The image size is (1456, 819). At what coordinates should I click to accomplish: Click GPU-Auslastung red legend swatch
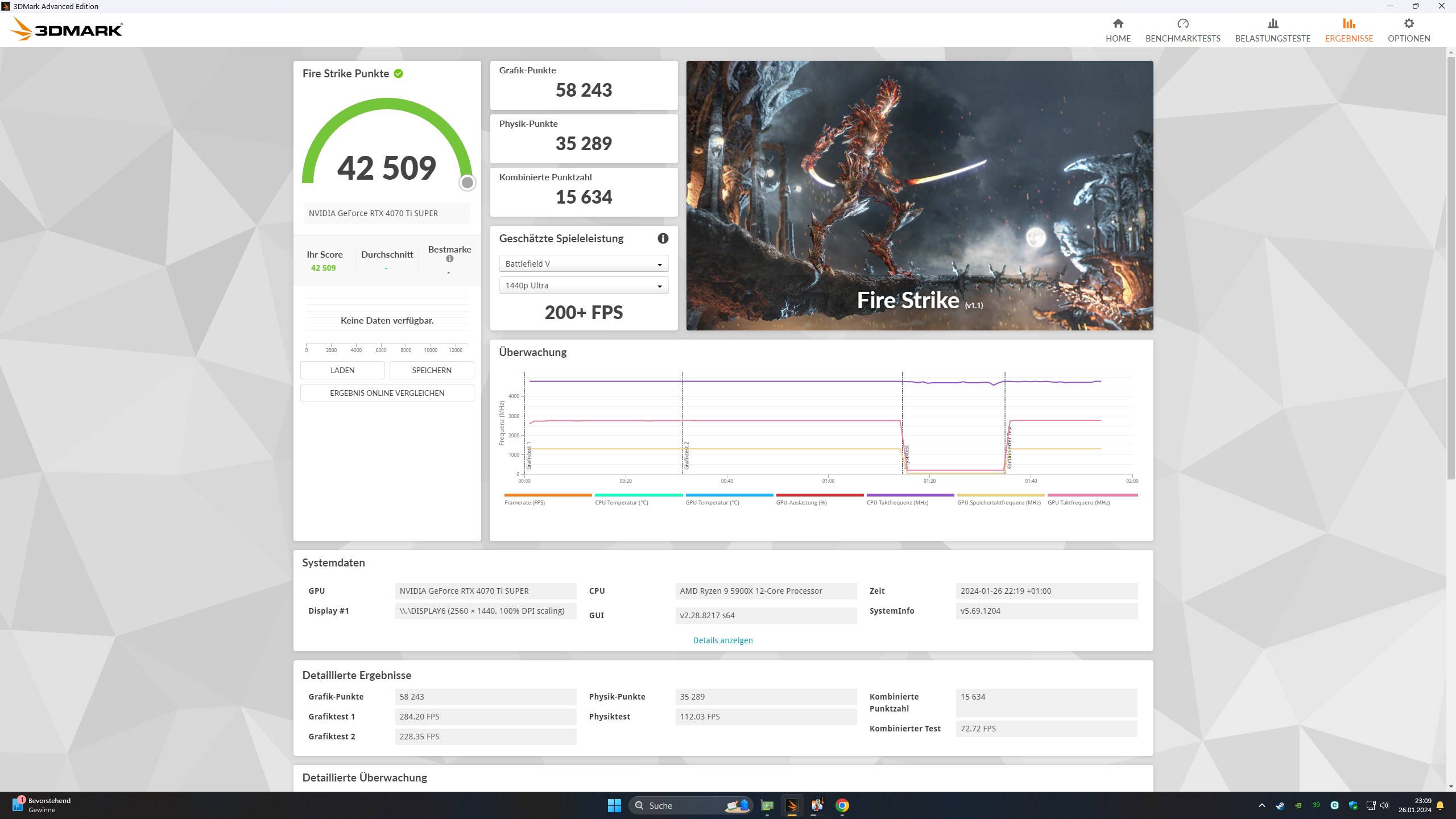click(819, 495)
